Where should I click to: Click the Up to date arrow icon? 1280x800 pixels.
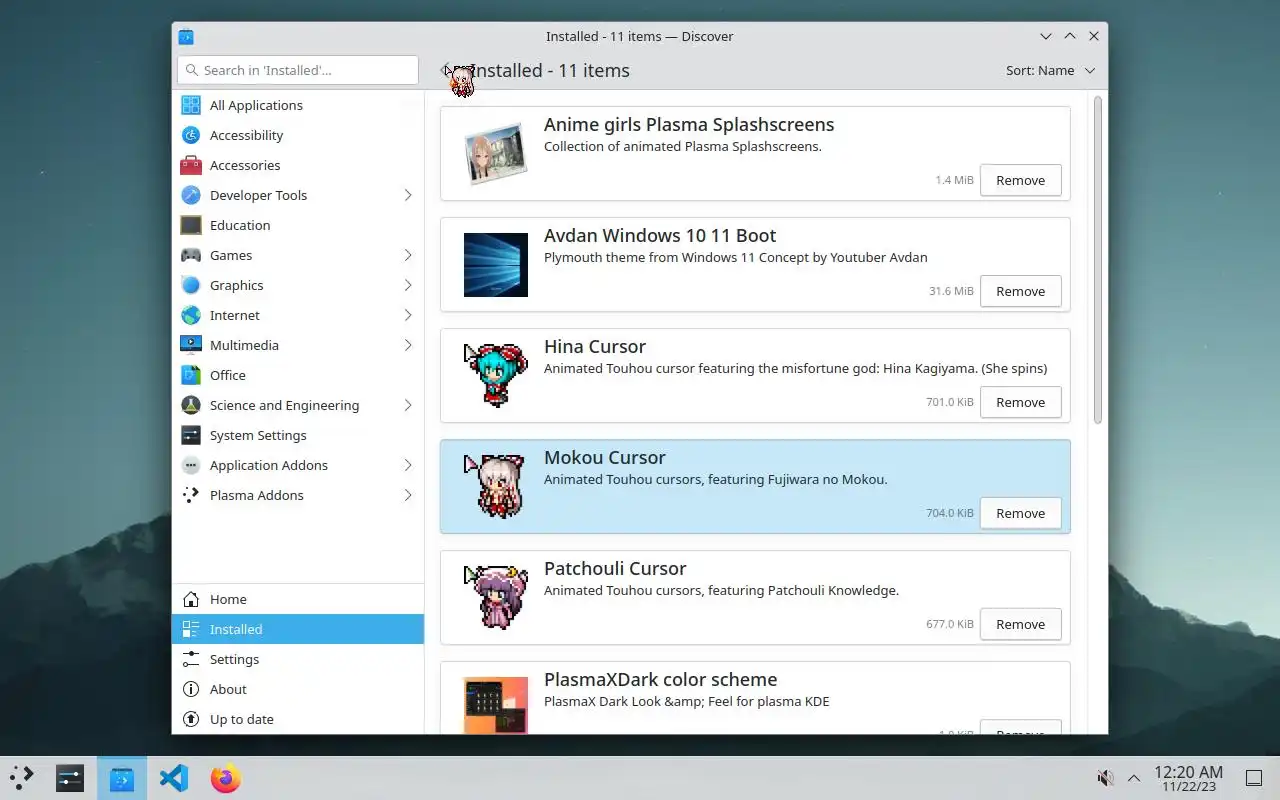tap(191, 719)
